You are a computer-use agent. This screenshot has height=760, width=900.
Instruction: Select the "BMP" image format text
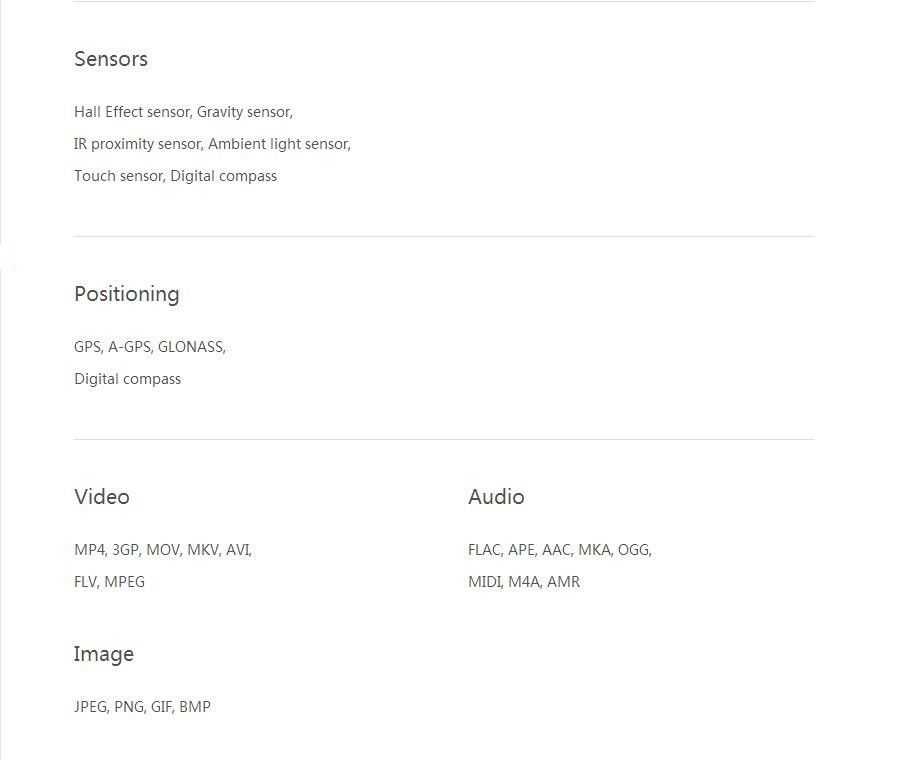(195, 707)
